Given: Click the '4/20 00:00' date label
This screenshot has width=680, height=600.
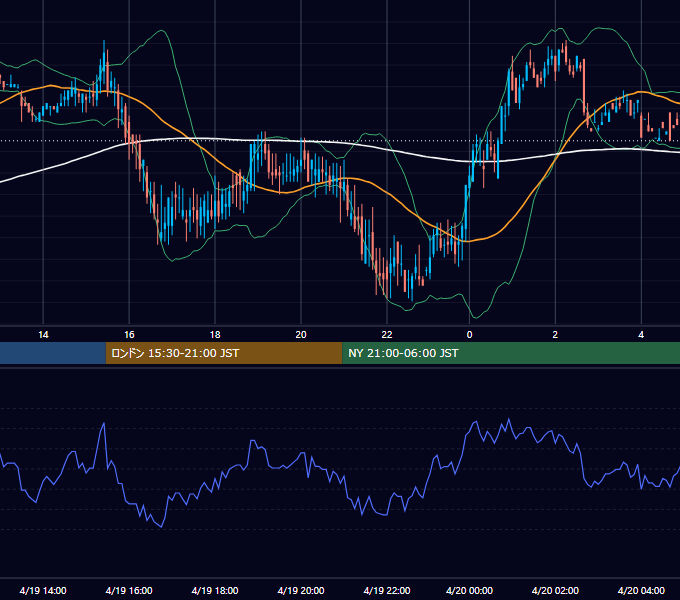Looking at the screenshot, I should [469, 590].
